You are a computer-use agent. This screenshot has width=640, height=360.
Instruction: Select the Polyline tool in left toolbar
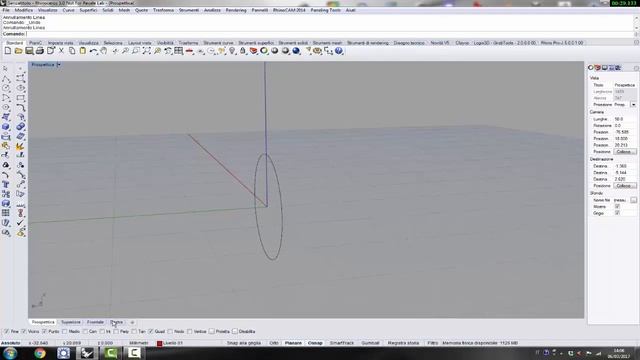point(6,78)
